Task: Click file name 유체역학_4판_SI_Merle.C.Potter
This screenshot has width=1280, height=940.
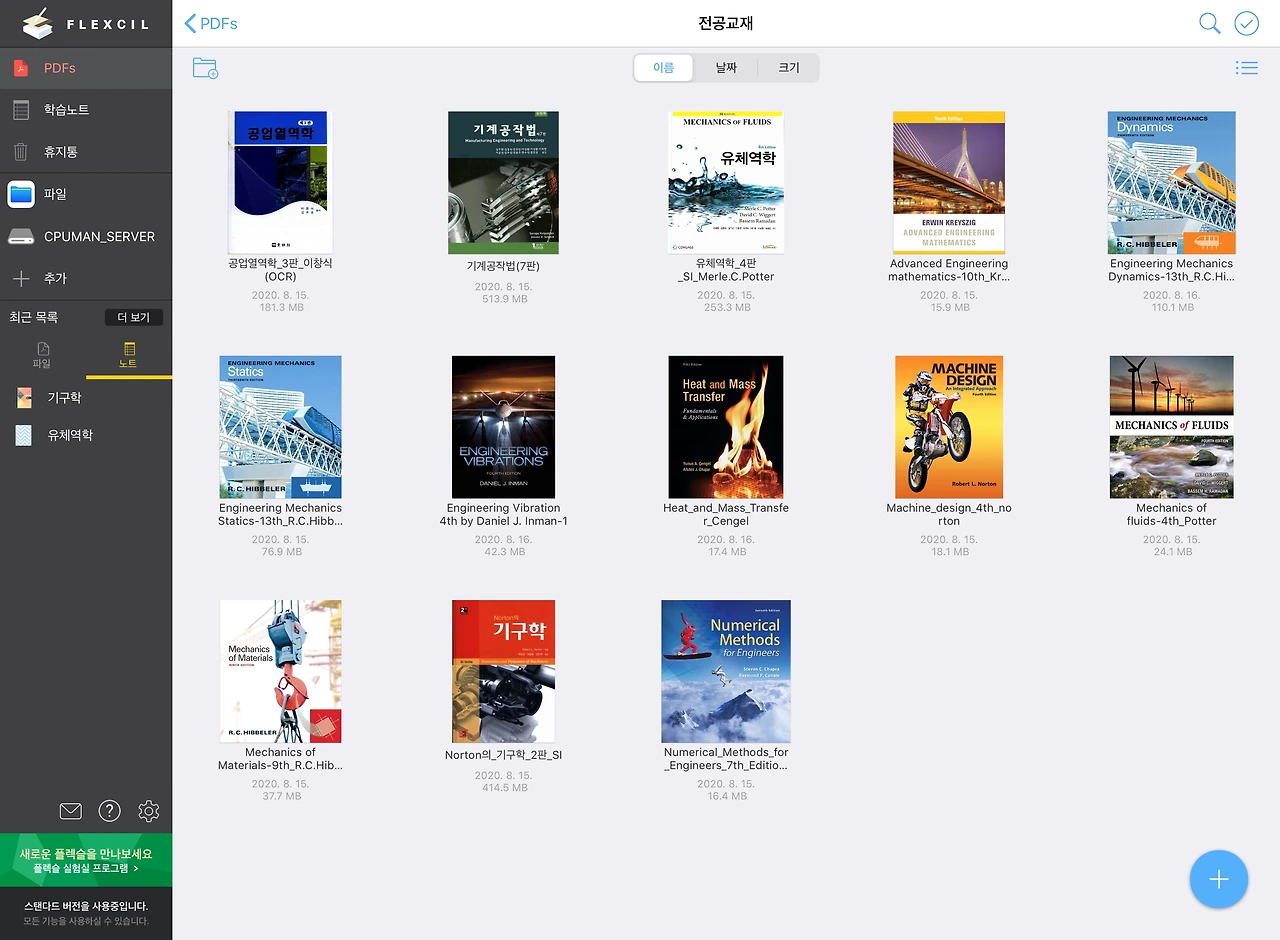Action: click(x=726, y=270)
